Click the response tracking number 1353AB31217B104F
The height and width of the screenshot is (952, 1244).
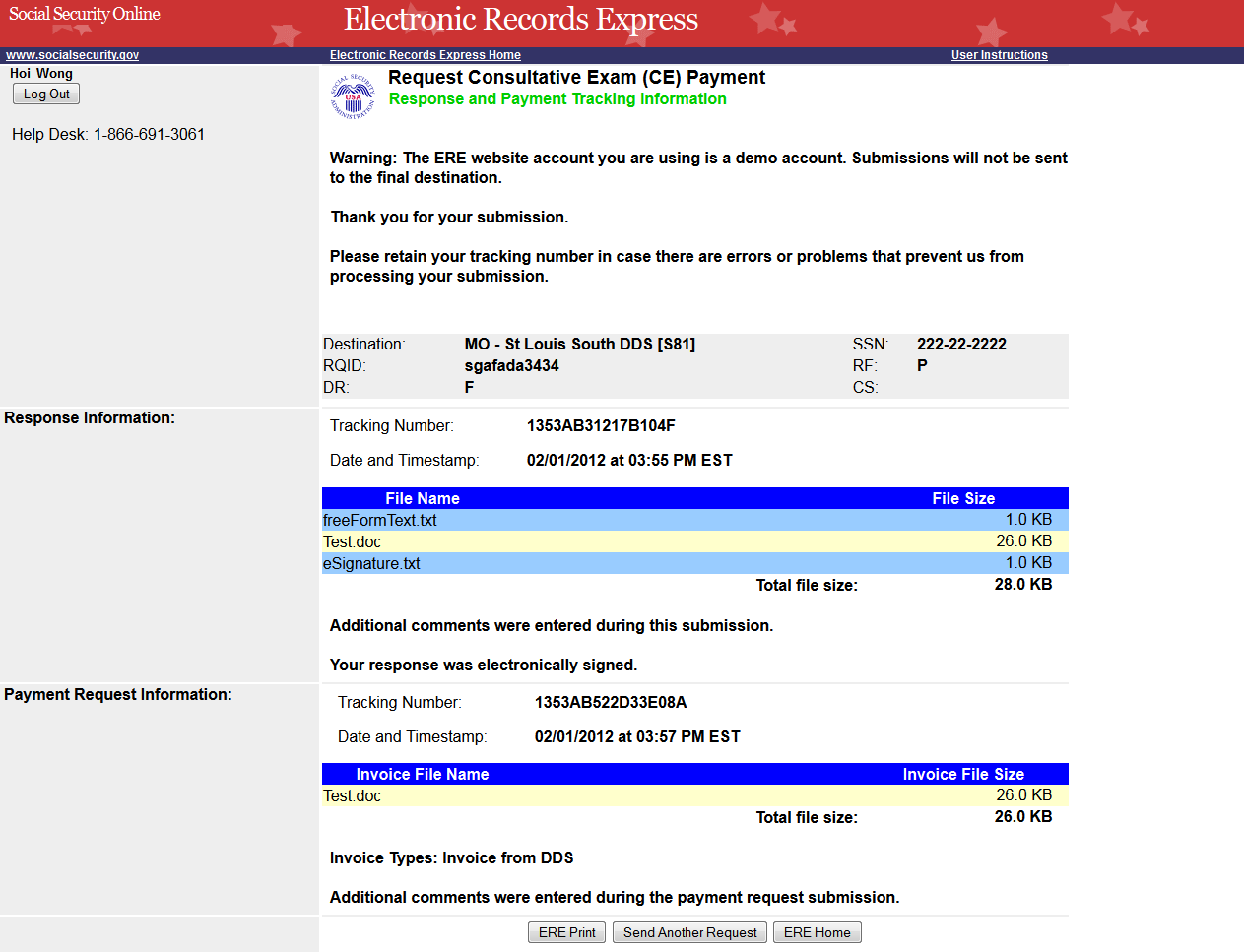pyautogui.click(x=601, y=425)
